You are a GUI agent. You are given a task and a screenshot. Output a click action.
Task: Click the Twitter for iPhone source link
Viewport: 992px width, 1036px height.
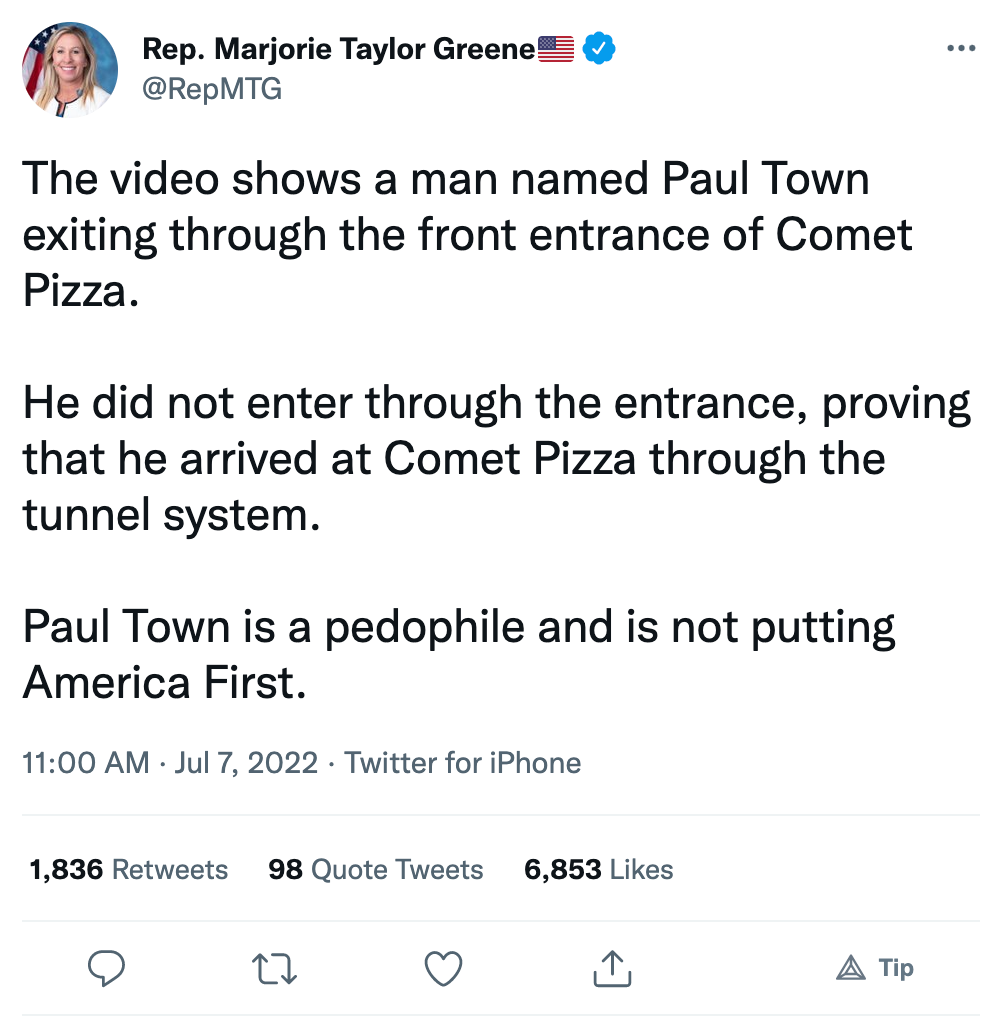point(463,763)
